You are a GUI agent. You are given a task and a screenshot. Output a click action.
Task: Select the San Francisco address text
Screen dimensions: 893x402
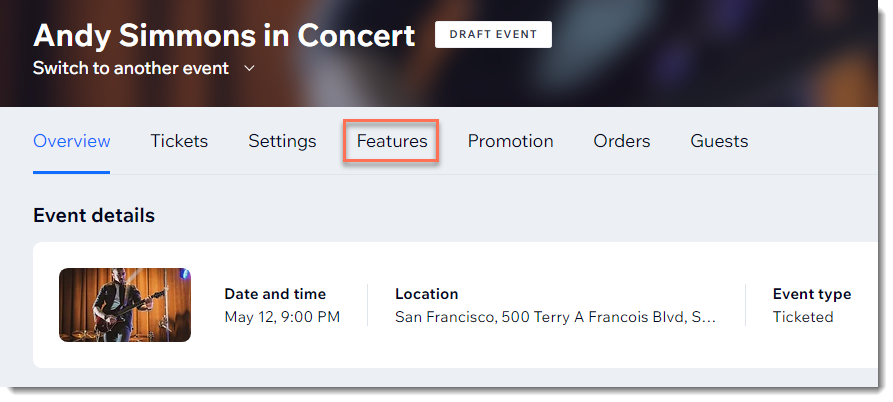coord(555,317)
